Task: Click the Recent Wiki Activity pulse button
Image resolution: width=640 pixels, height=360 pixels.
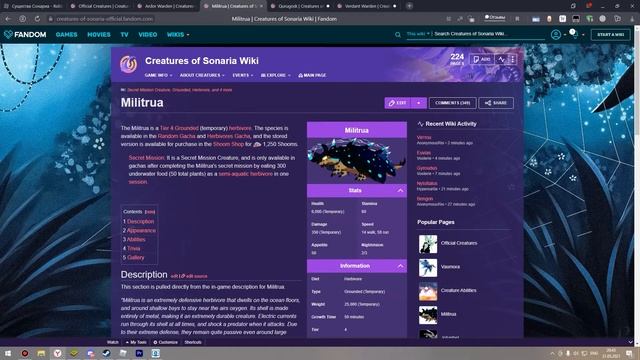Action: [501, 60]
